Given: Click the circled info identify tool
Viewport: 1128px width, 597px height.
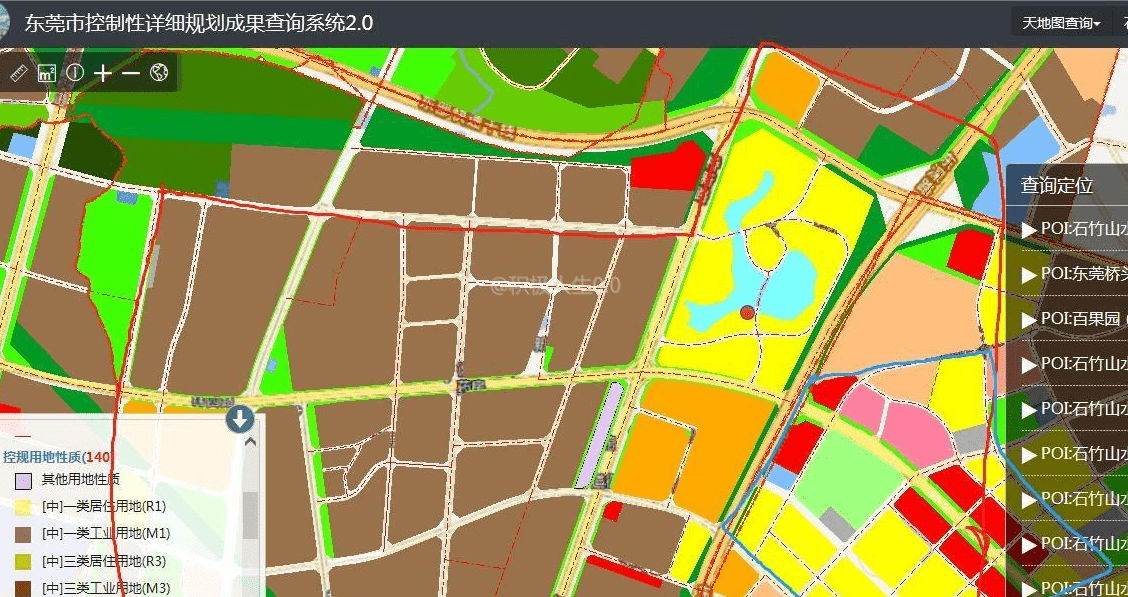Looking at the screenshot, I should pyautogui.click(x=75, y=73).
